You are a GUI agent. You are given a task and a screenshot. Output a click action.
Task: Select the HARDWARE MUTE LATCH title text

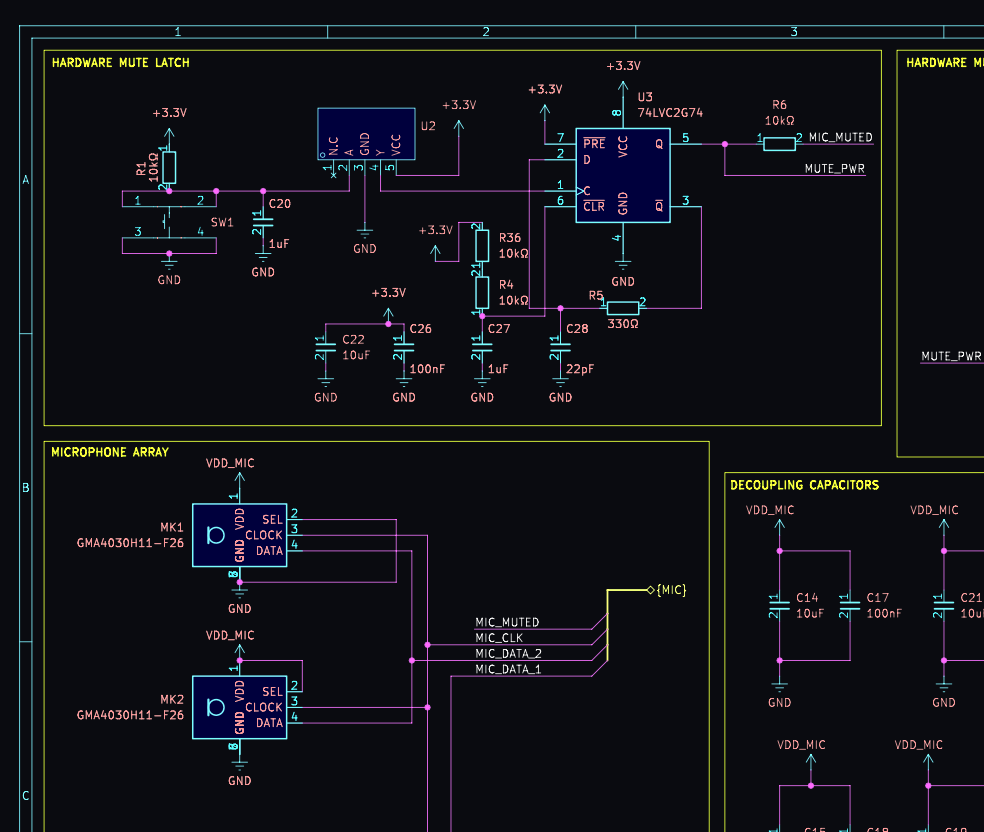click(120, 62)
